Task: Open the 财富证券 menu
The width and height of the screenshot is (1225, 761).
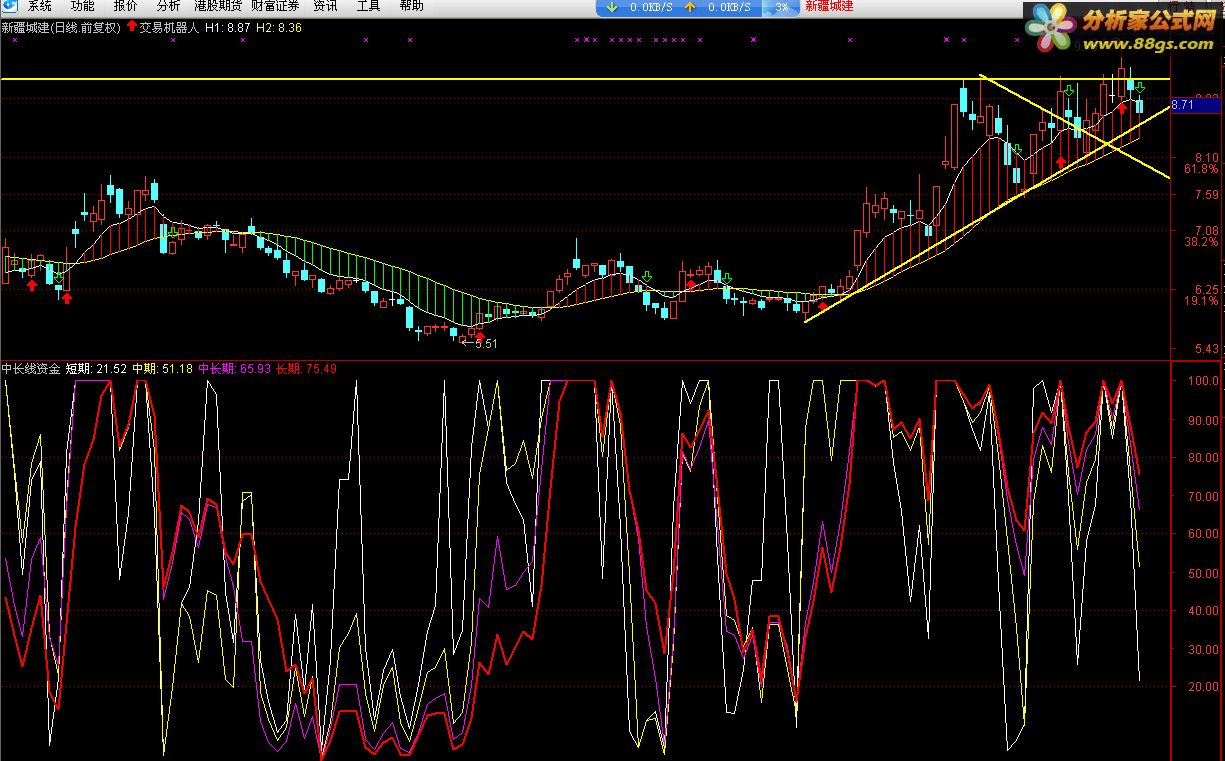Action: [x=275, y=6]
